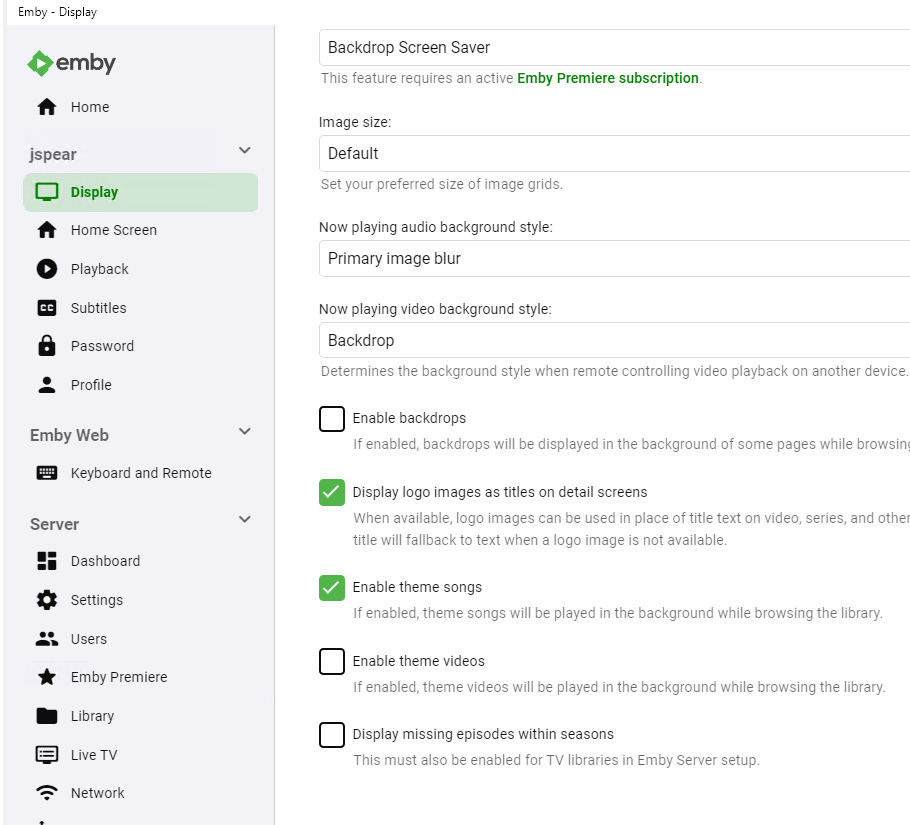Enable the backdrops checkbox
Viewport: 910px width, 825px height.
coord(332,419)
